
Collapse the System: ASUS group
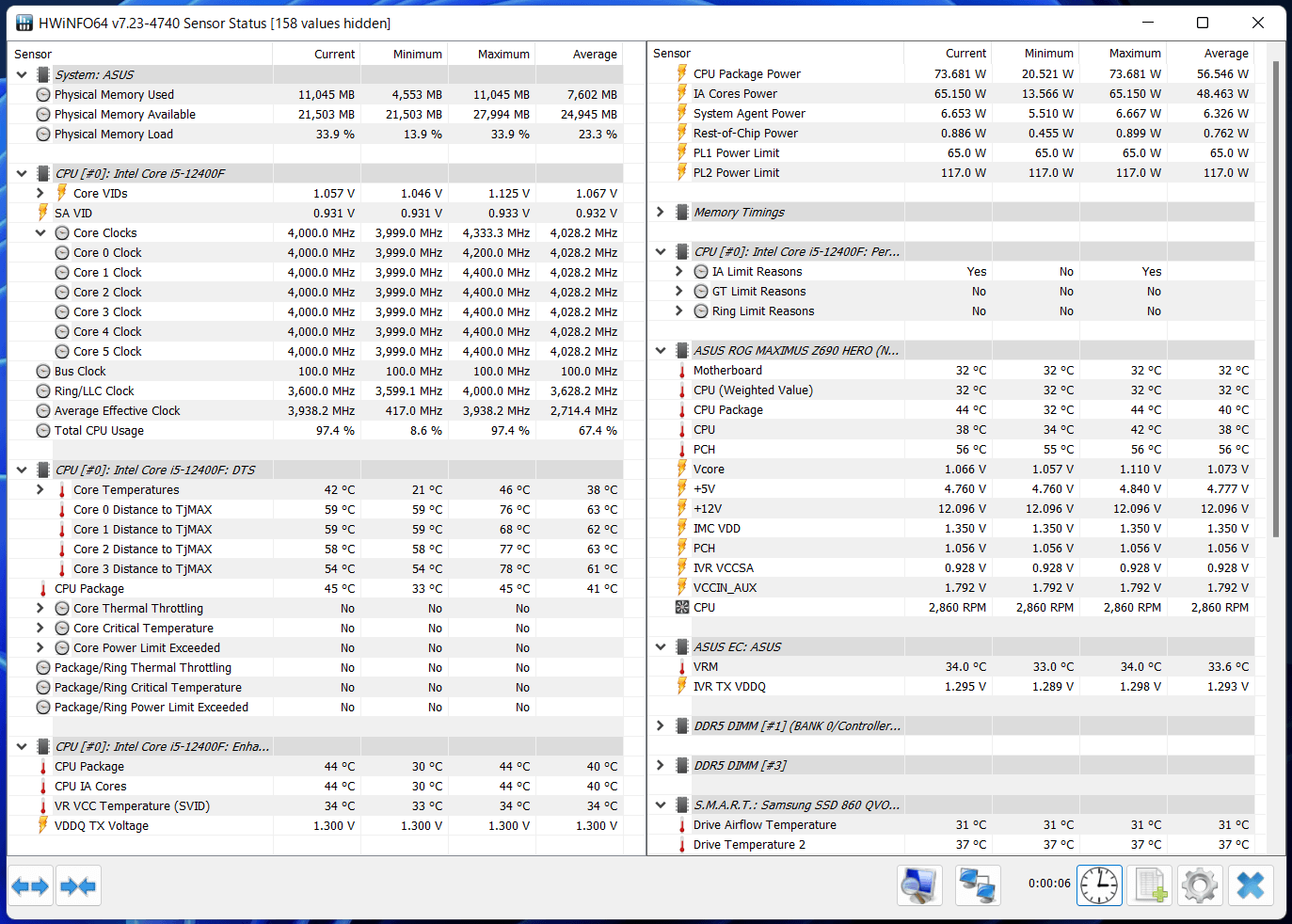coord(22,74)
